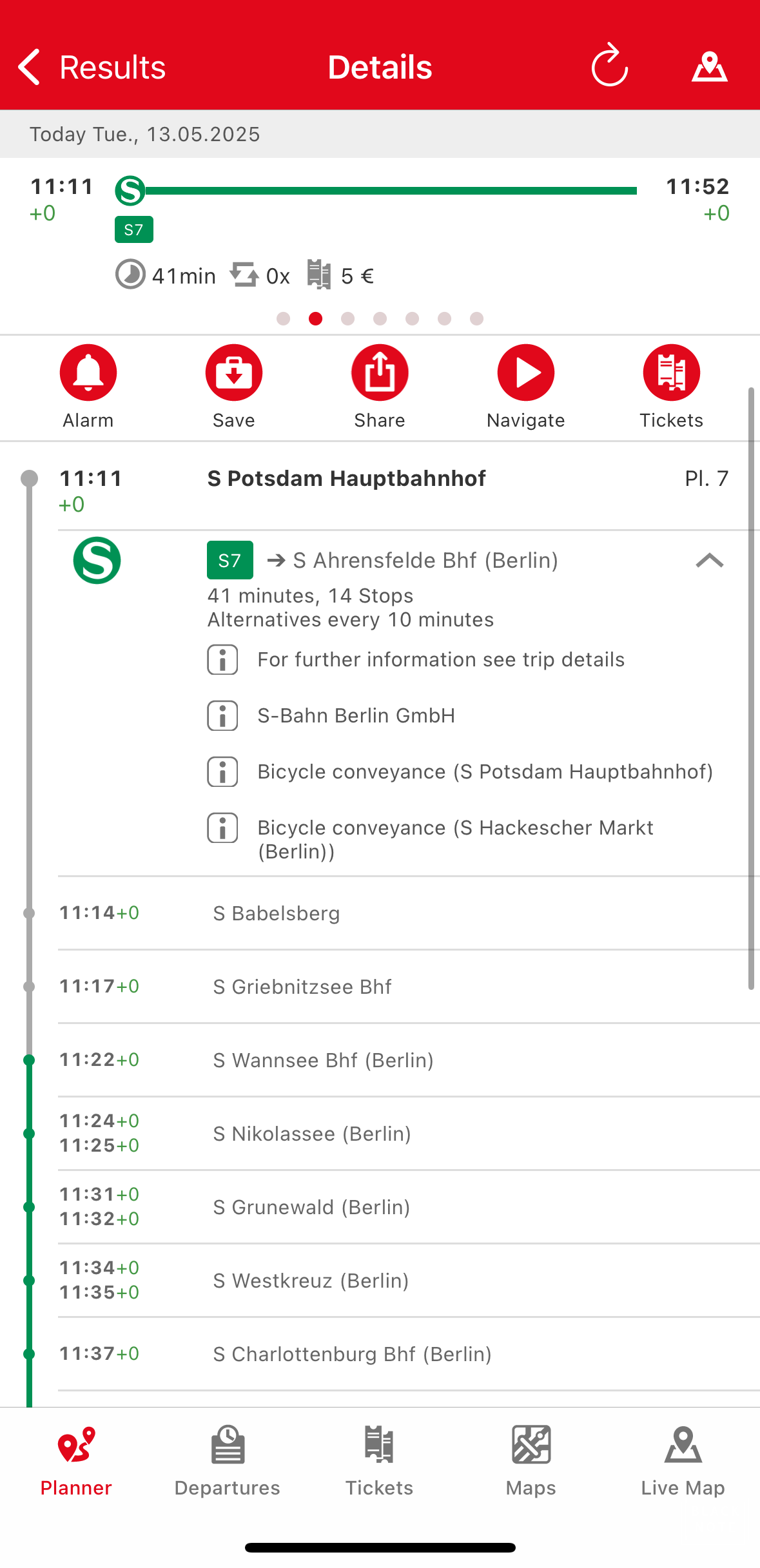Viewport: 760px width, 1568px height.
Task: Go back to Results
Action: pos(92,67)
